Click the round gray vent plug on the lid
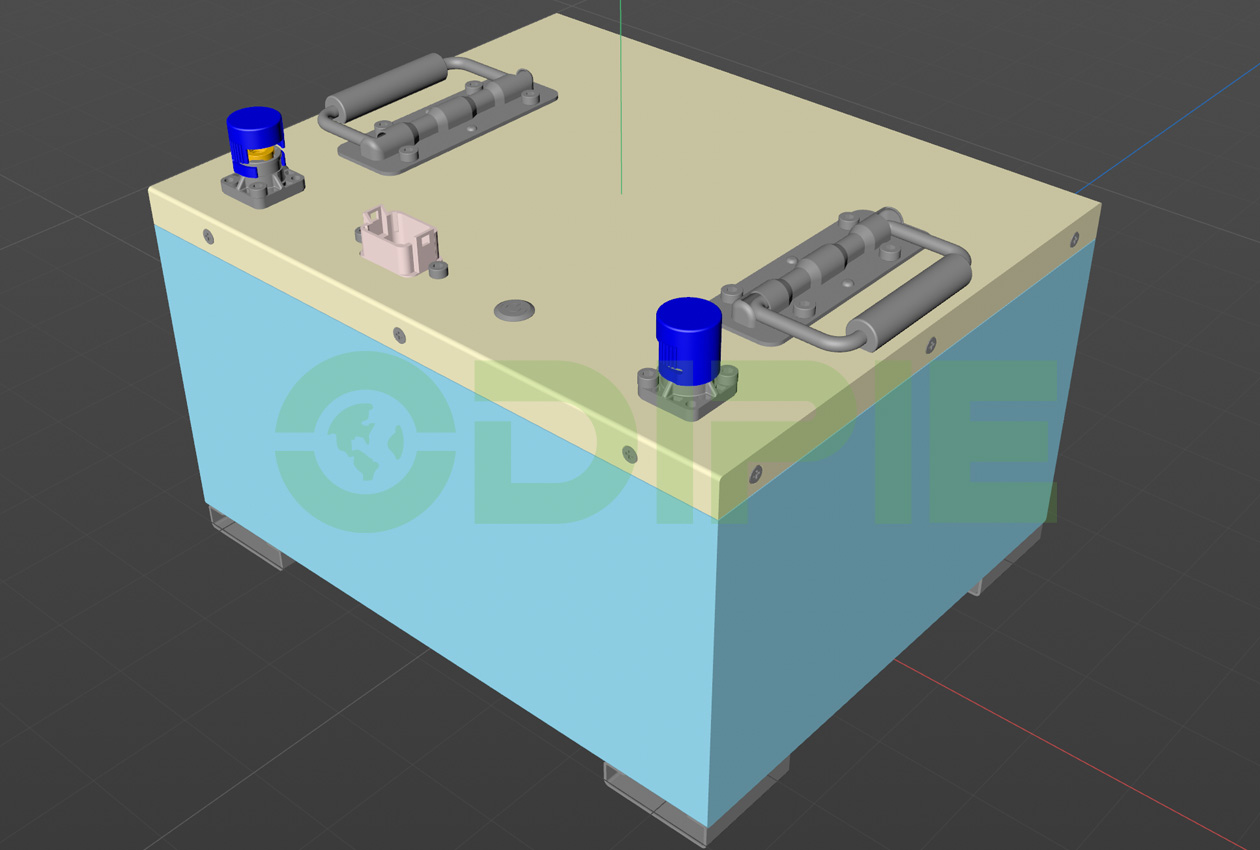 pyautogui.click(x=514, y=309)
